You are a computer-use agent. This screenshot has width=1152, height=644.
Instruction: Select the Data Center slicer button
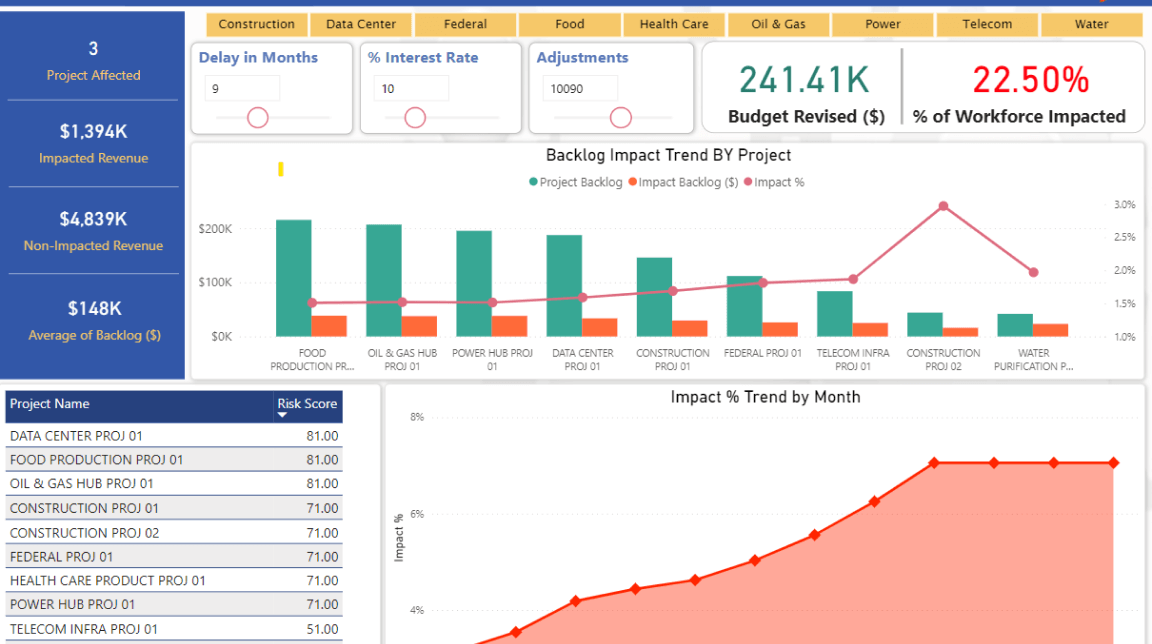(x=361, y=24)
